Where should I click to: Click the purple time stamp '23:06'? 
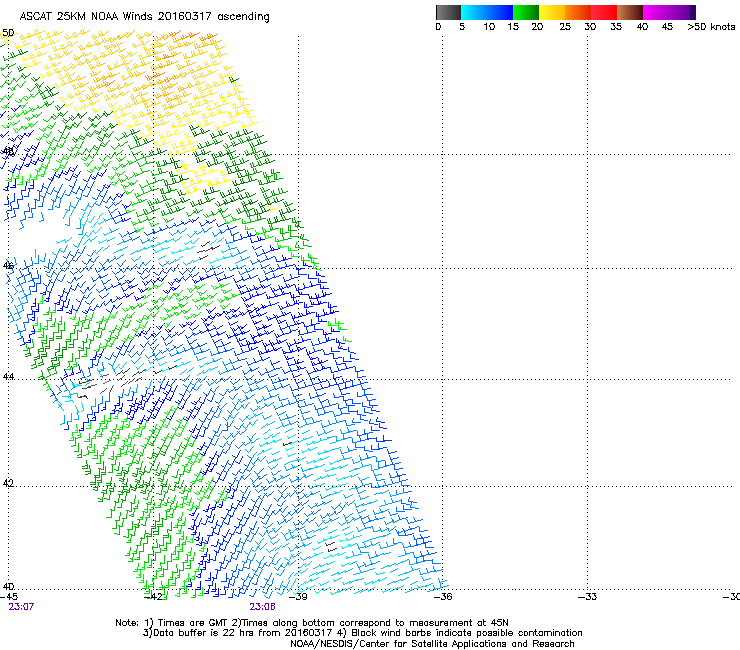point(262,607)
